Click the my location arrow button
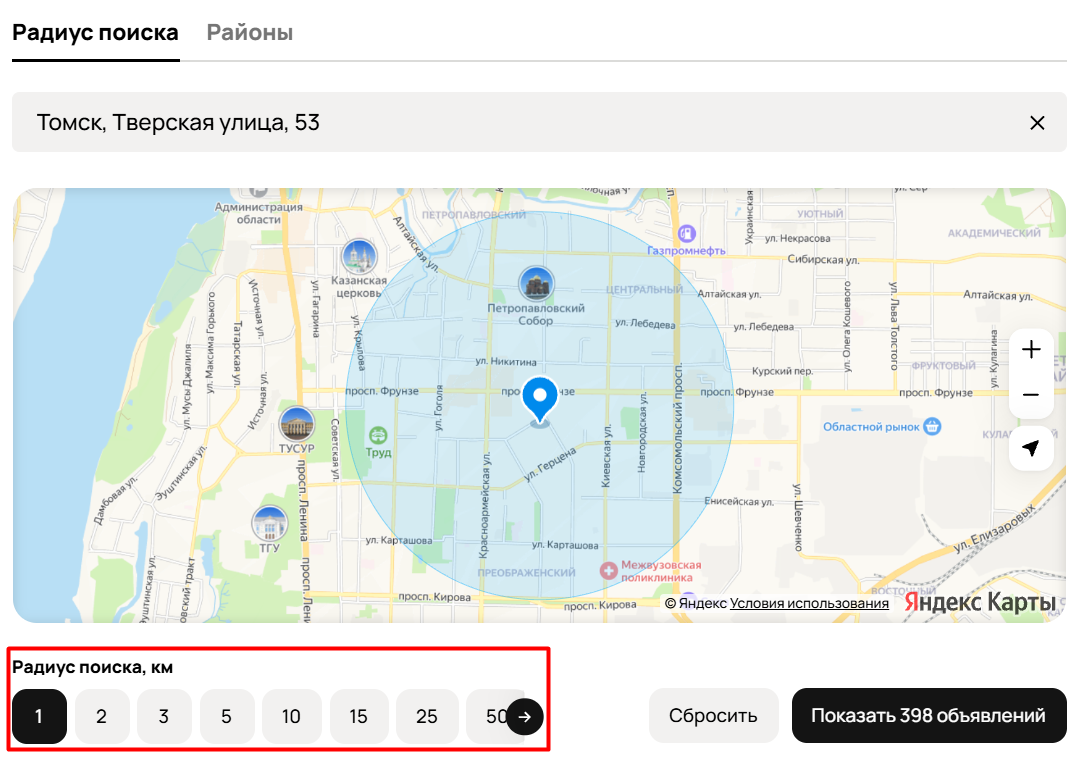 tap(1031, 449)
